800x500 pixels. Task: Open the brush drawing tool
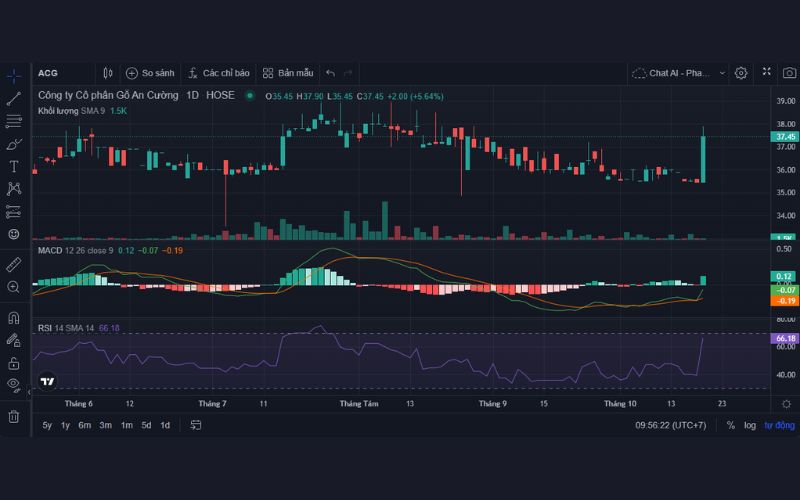(14, 144)
